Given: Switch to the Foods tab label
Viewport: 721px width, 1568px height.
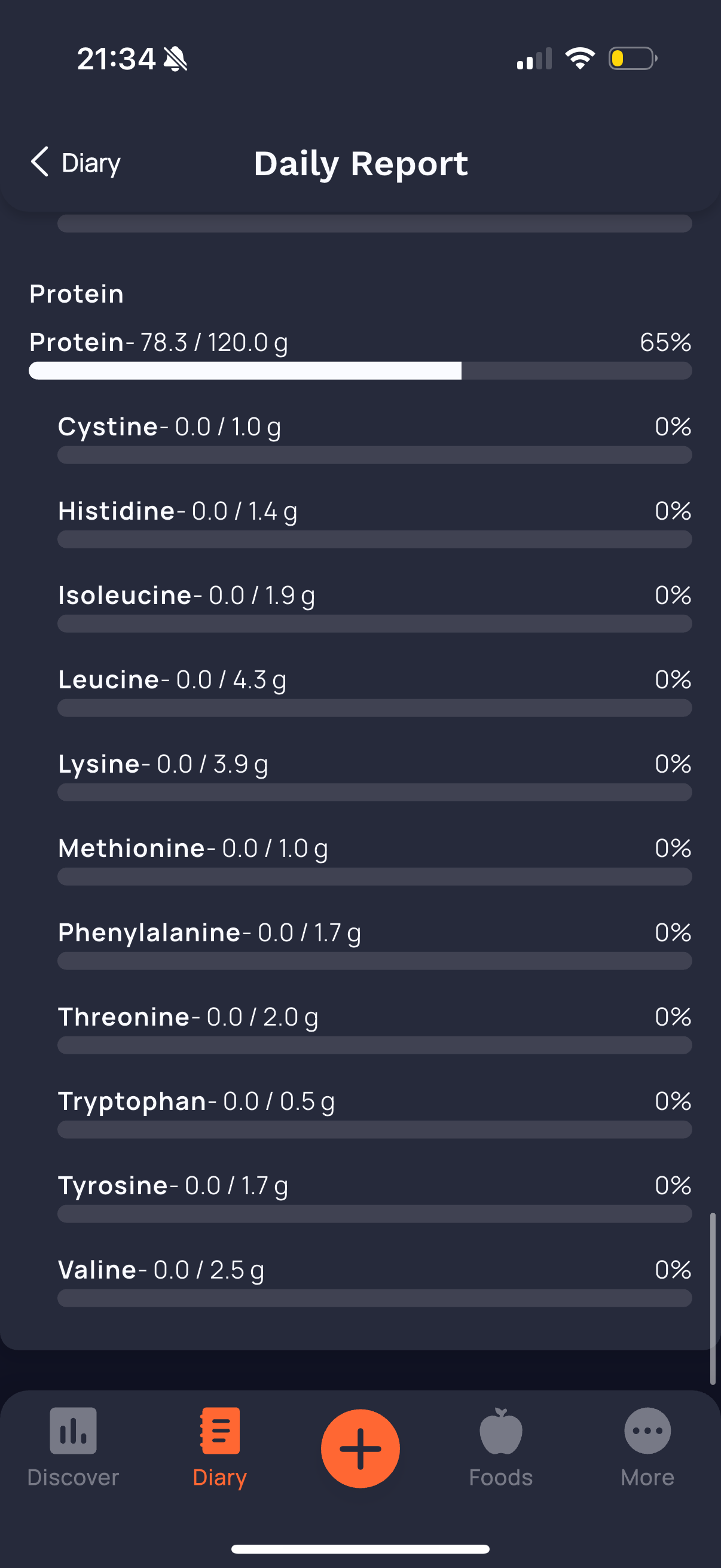Looking at the screenshot, I should click(x=501, y=1477).
